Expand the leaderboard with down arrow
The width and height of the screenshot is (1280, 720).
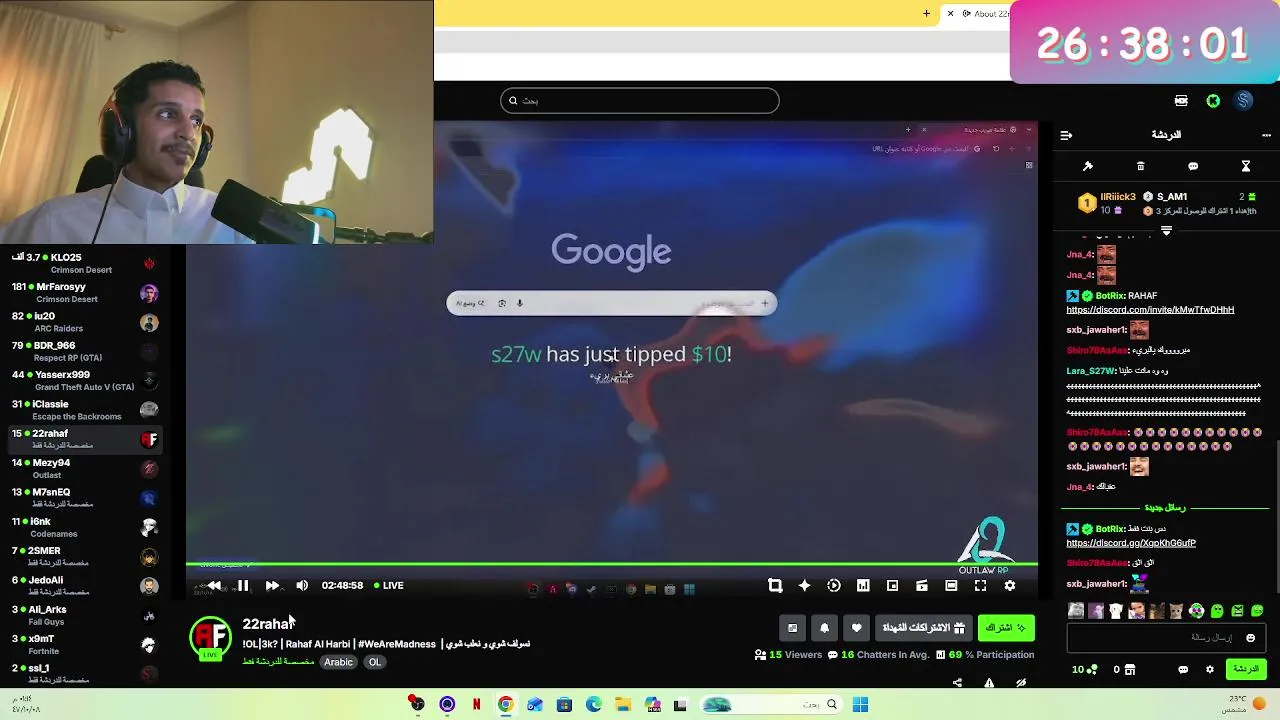click(x=1166, y=231)
